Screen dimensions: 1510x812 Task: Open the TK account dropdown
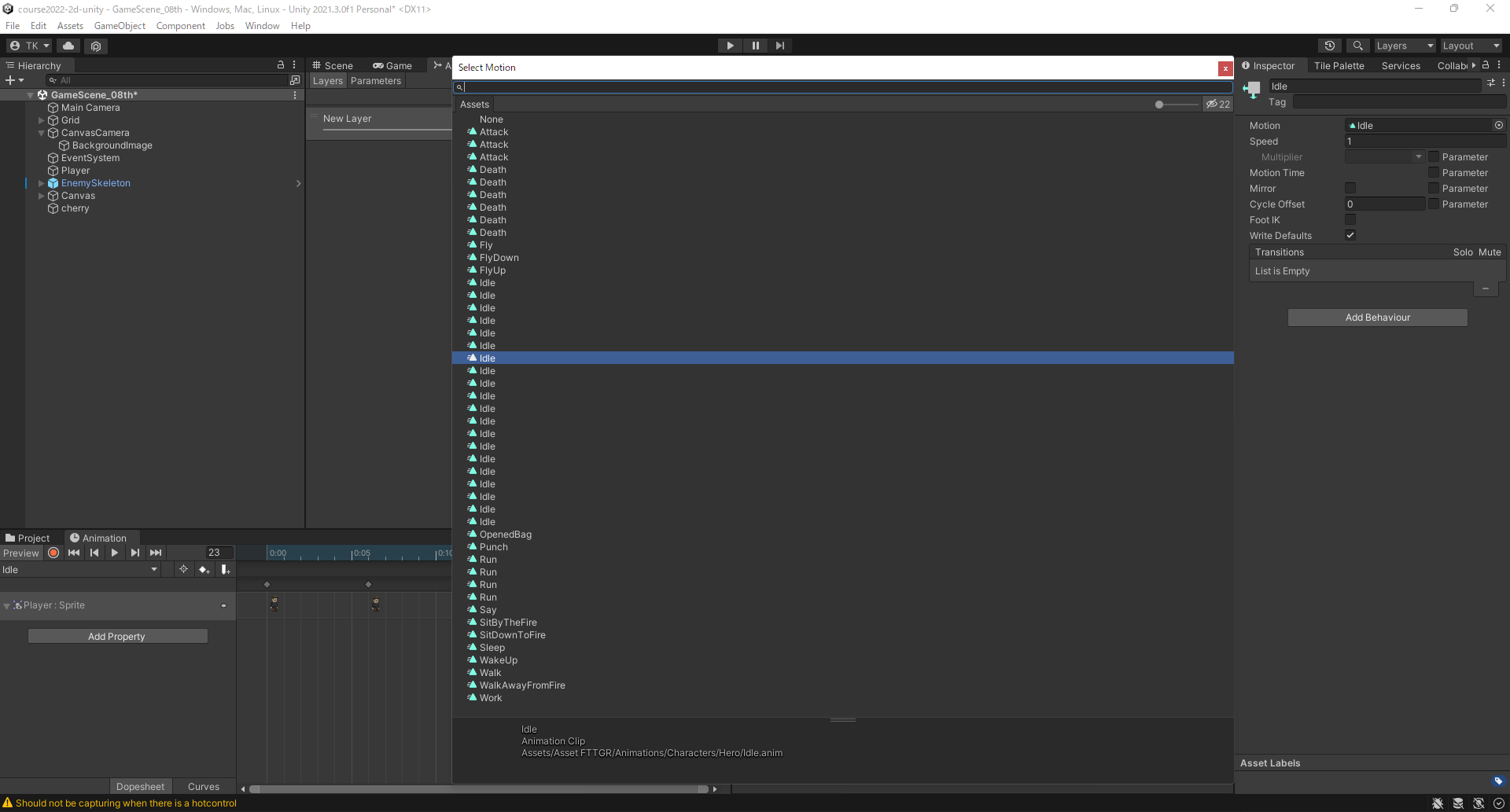29,46
